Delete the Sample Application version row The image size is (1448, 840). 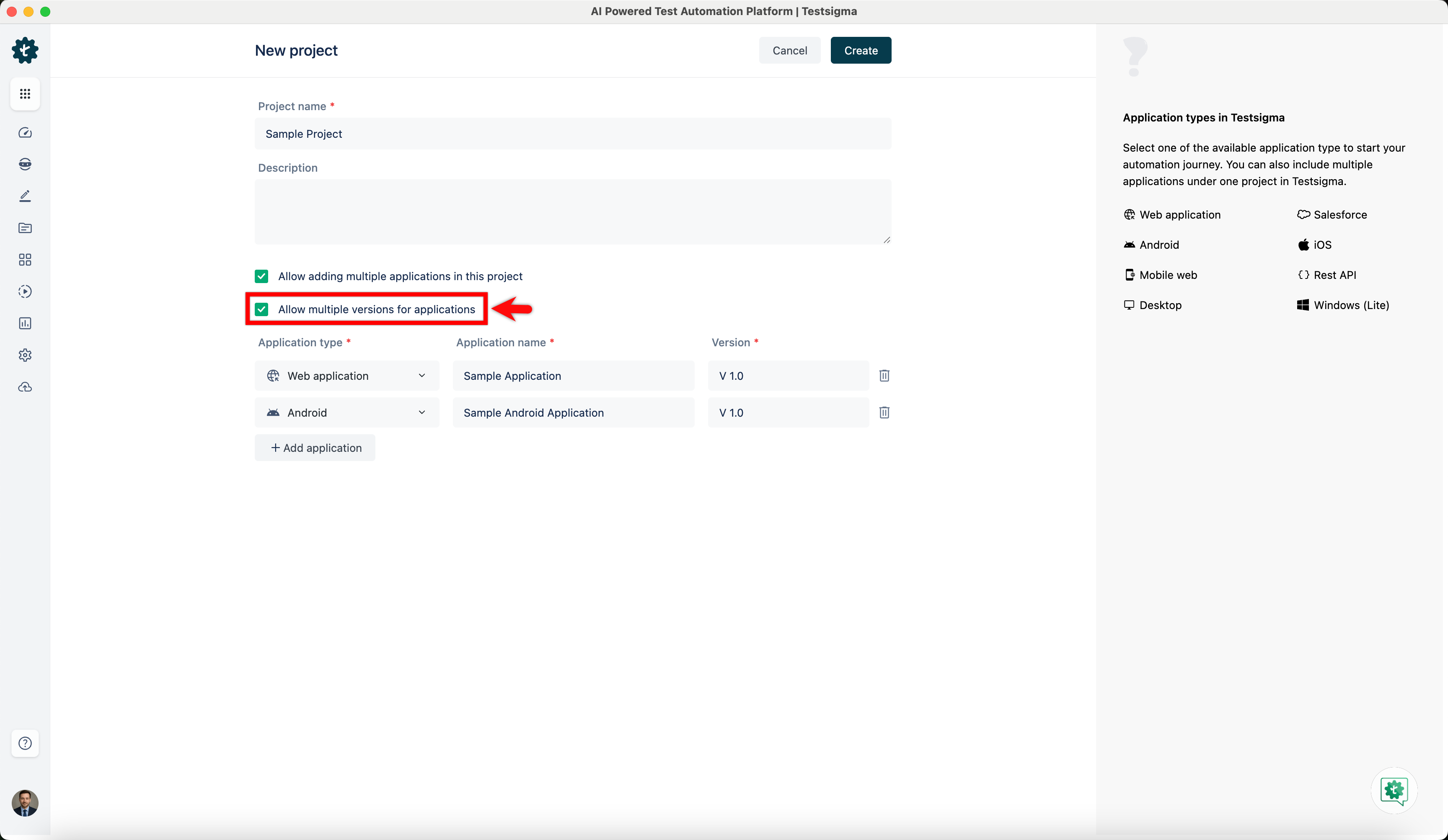pyautogui.click(x=884, y=376)
